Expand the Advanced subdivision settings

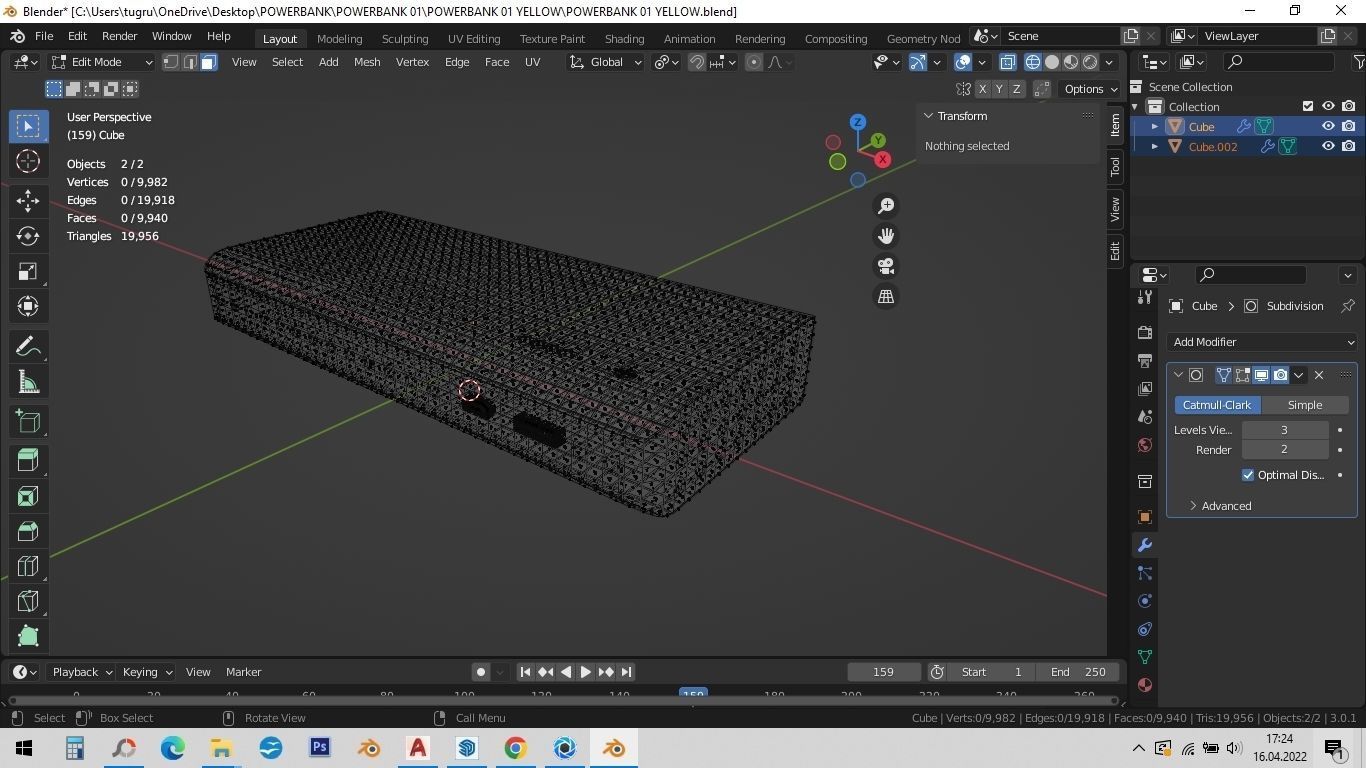[x=1220, y=506]
